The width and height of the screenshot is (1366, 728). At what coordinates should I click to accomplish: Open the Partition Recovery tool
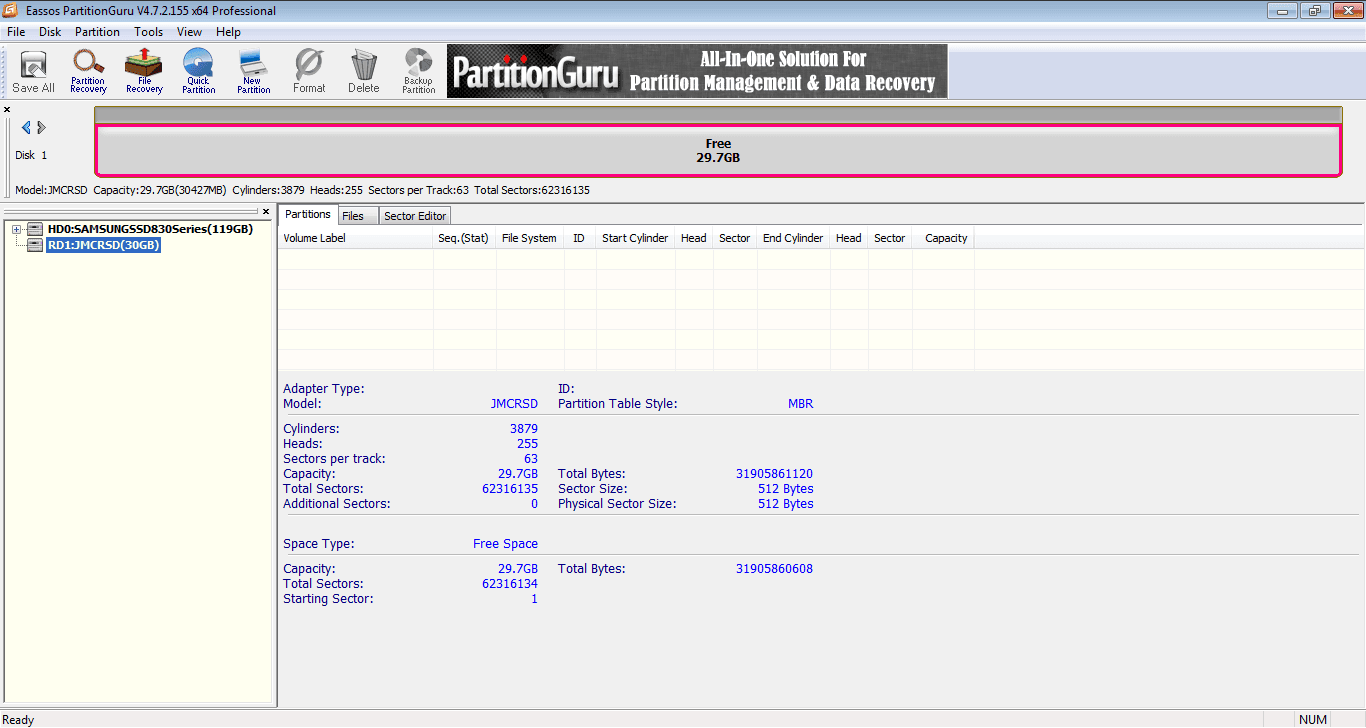pyautogui.click(x=88, y=71)
